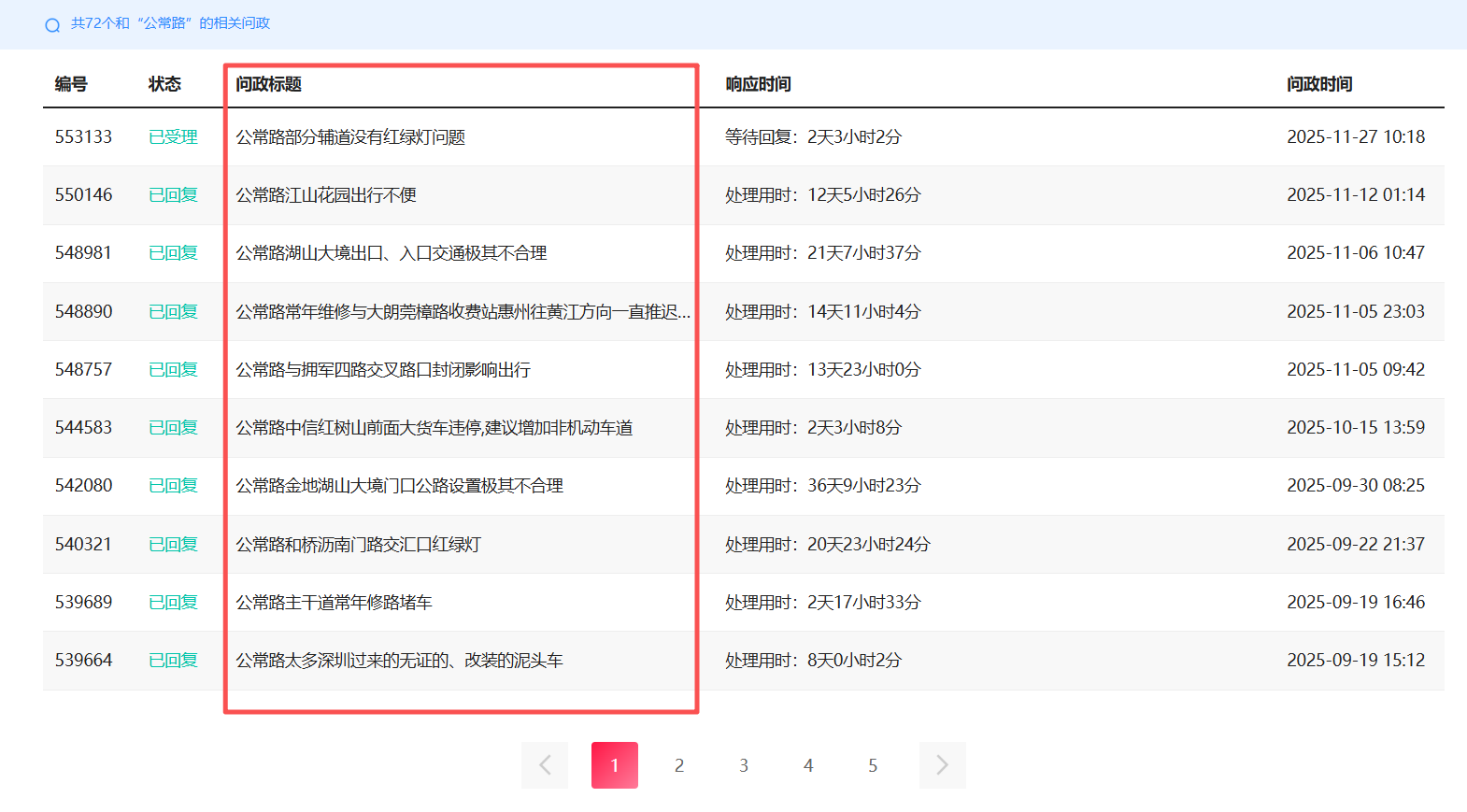This screenshot has height=812, width=1467.
Task: Open 公常路江山花园出行不便 entry
Action: pyautogui.click(x=326, y=195)
